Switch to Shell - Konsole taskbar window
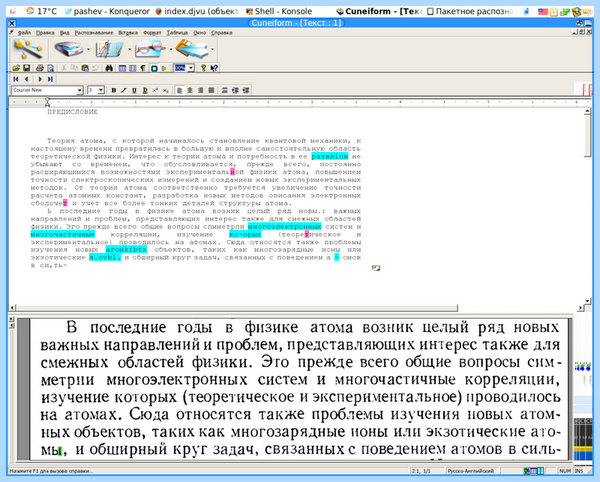 [x=279, y=11]
